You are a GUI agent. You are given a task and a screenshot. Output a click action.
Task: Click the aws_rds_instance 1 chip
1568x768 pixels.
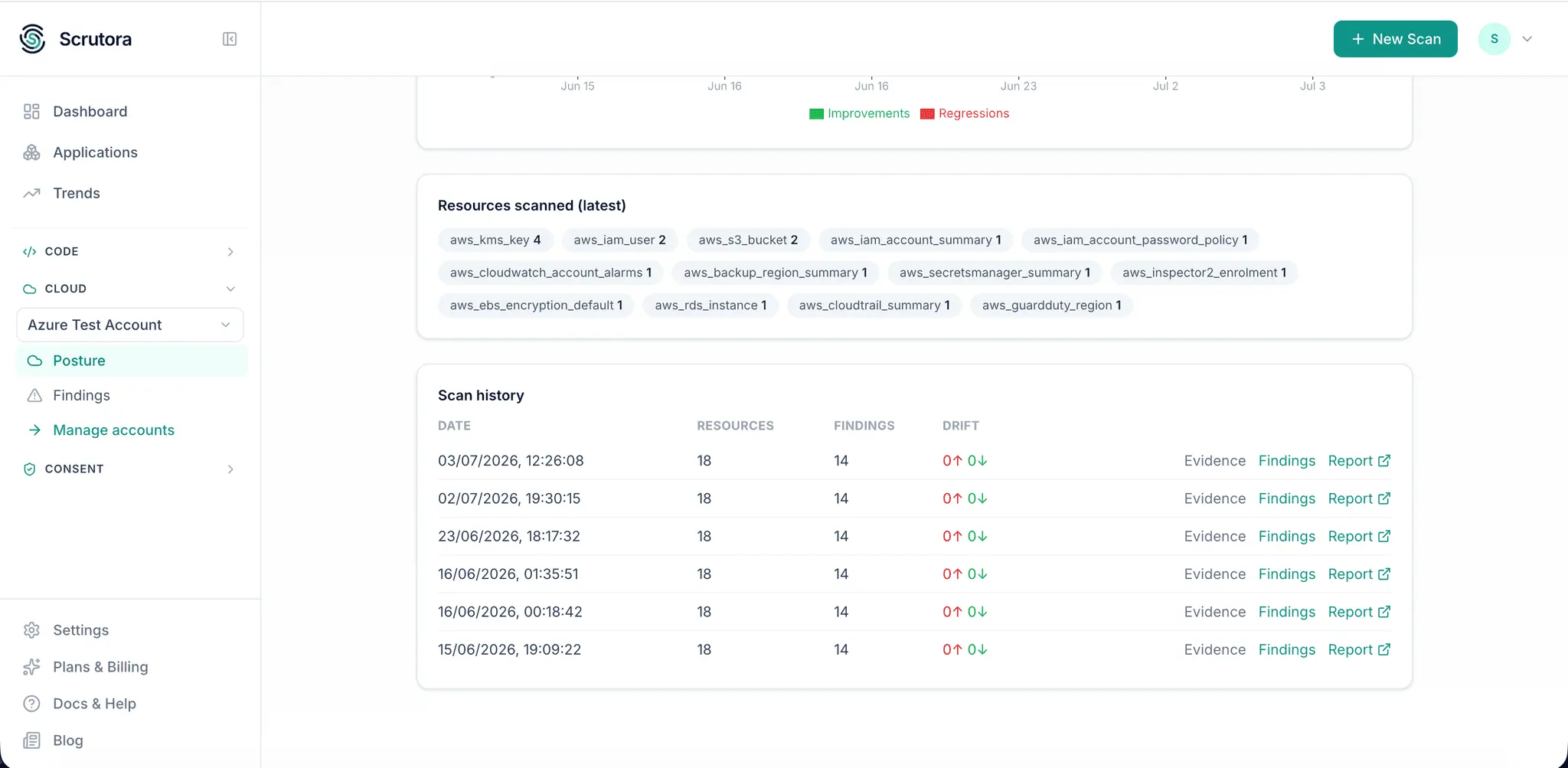pyautogui.click(x=710, y=306)
